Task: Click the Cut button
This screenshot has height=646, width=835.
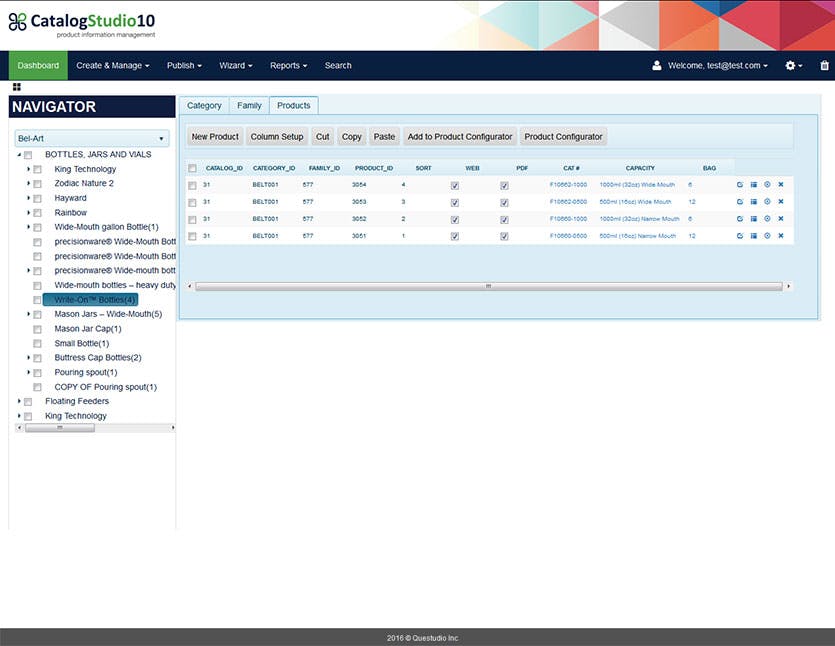Action: click(323, 137)
